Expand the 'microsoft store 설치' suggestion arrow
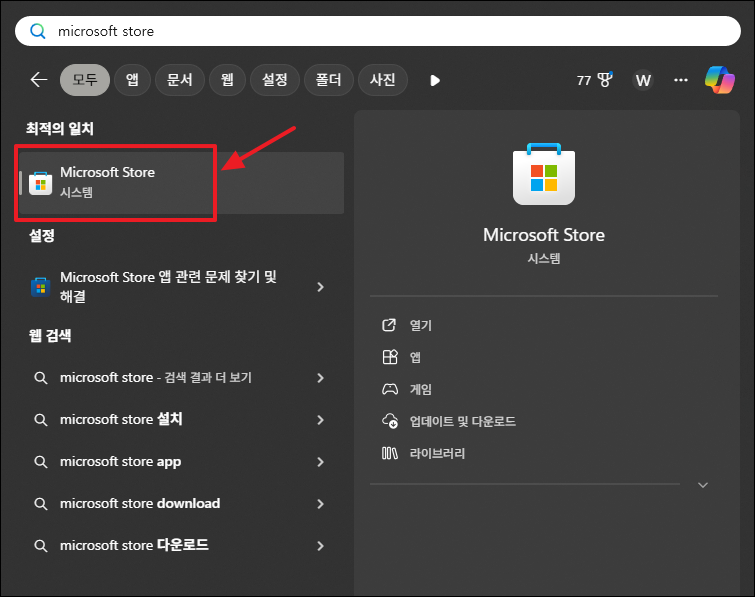 tap(321, 420)
